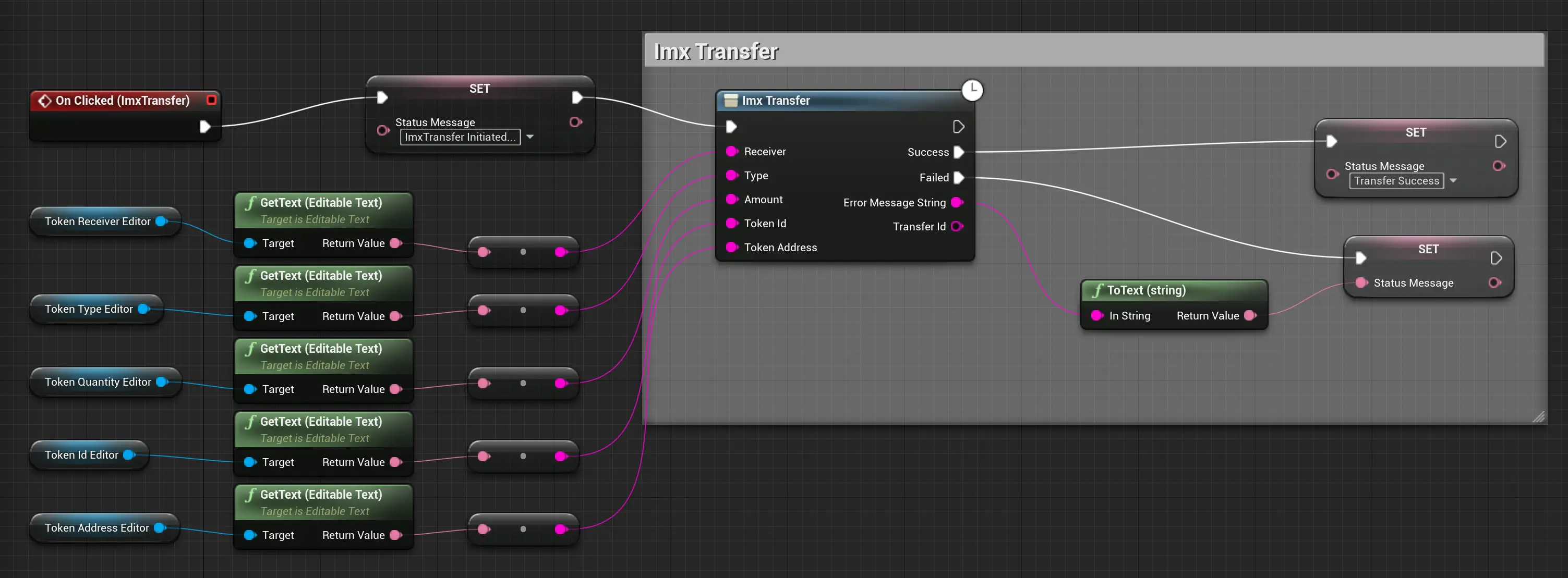Image resolution: width=1568 pixels, height=578 pixels.
Task: Open the Status Message dropdown beside ImxTransfer Initiated
Action: point(531,137)
